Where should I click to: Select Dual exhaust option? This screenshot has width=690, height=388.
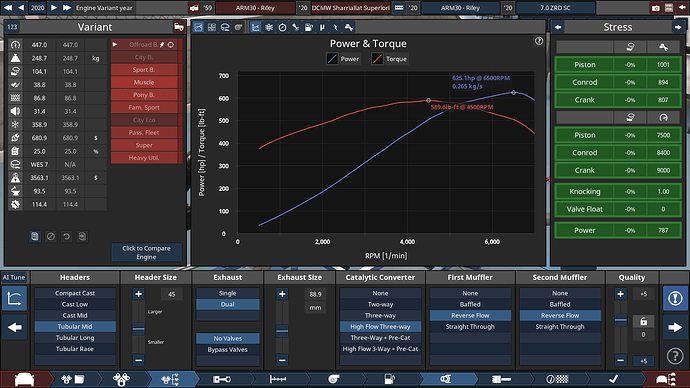tap(228, 304)
